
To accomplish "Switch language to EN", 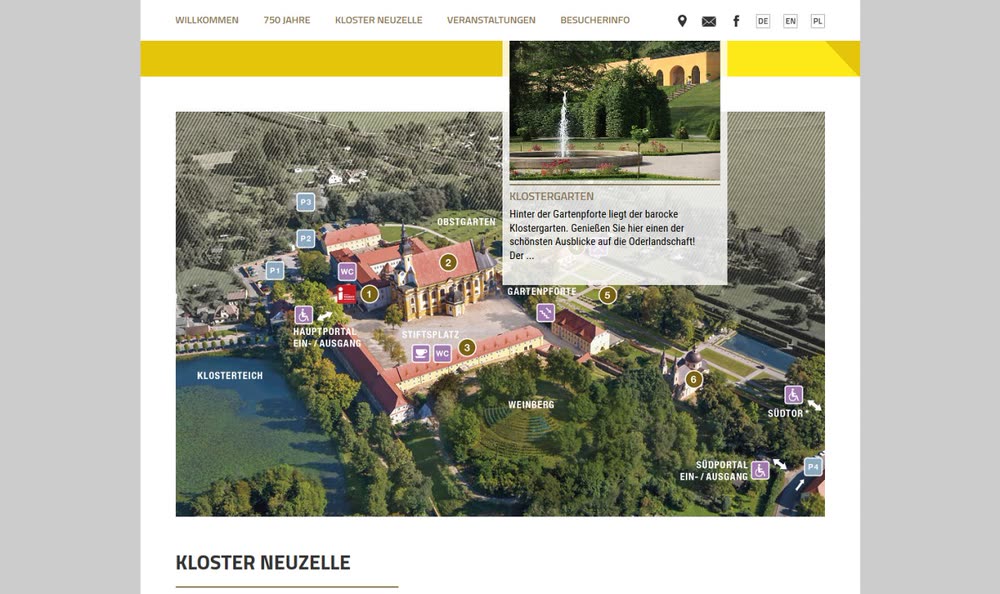I will point(790,21).
